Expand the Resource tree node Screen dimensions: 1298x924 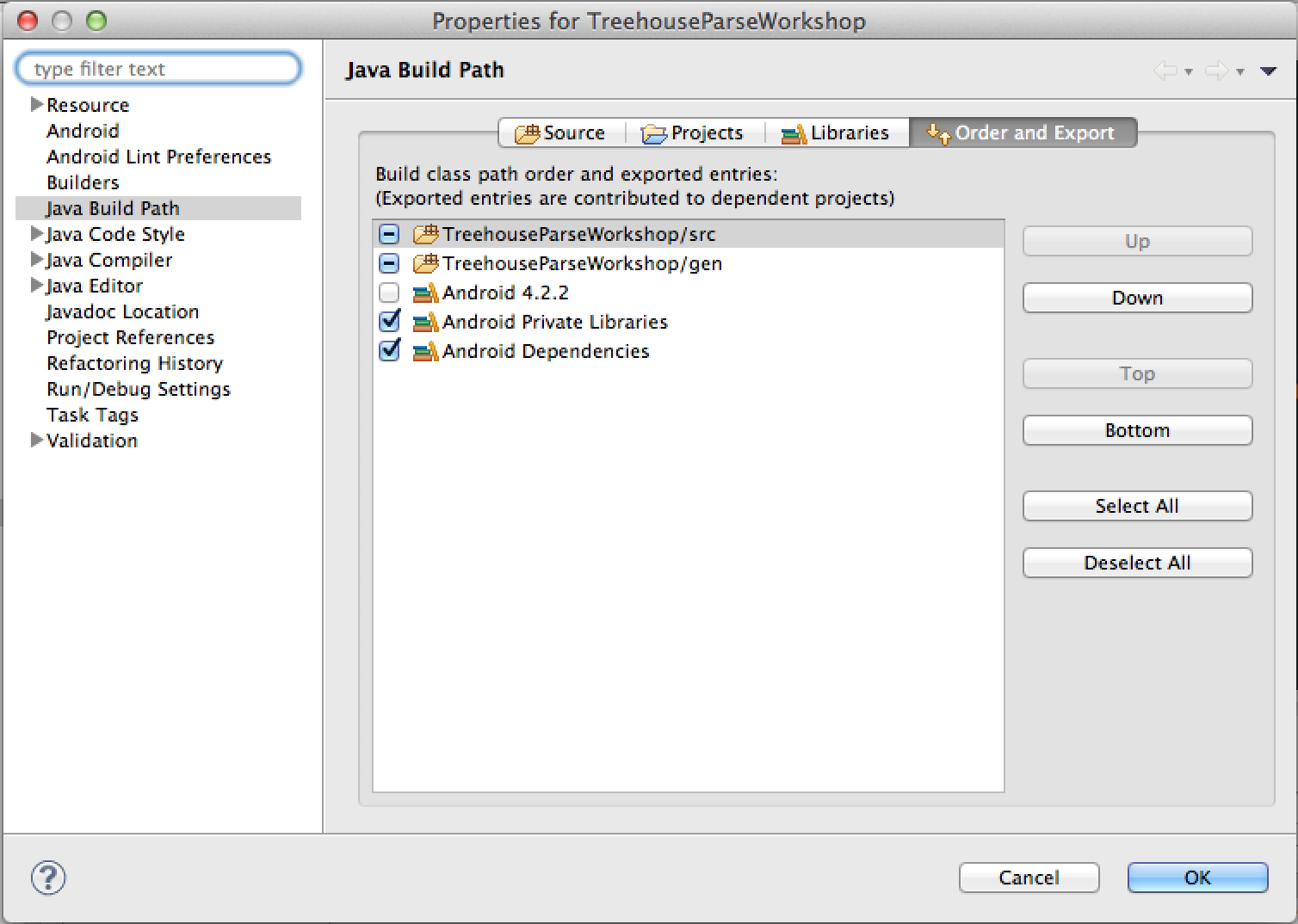click(36, 105)
